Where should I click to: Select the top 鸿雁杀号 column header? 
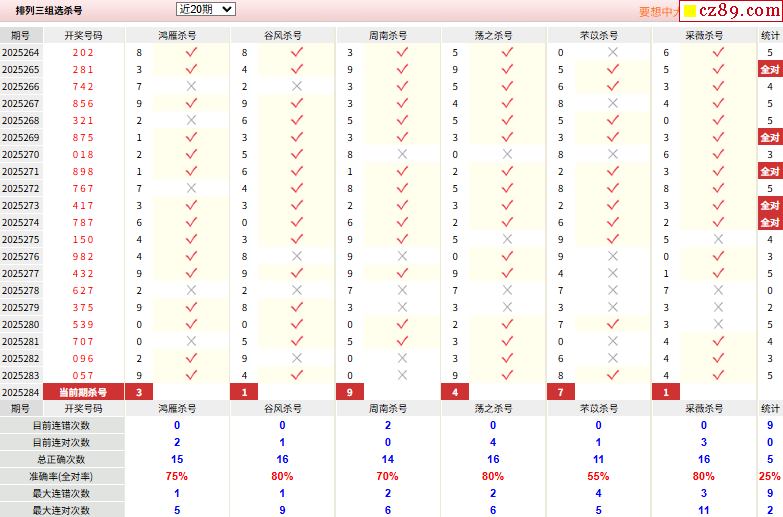(x=177, y=36)
